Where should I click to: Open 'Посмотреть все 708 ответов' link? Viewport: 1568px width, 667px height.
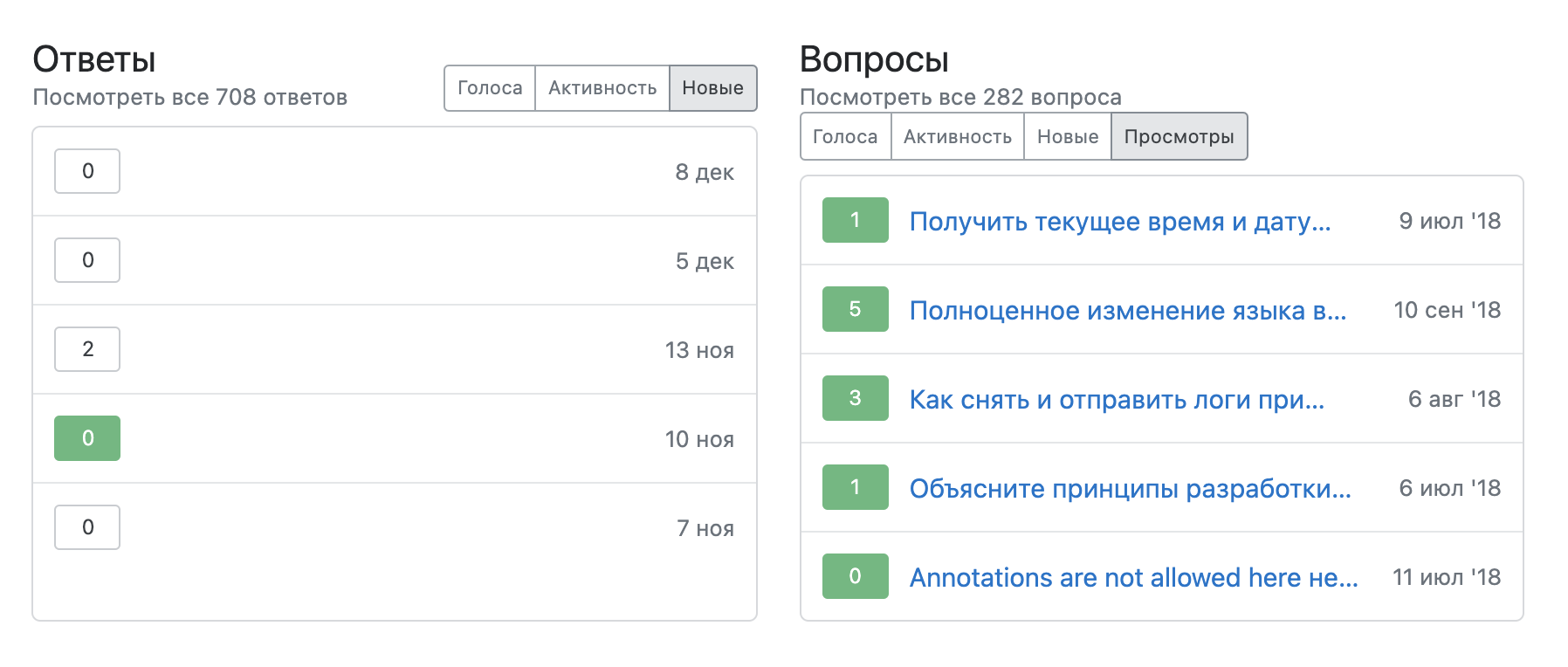(x=190, y=97)
